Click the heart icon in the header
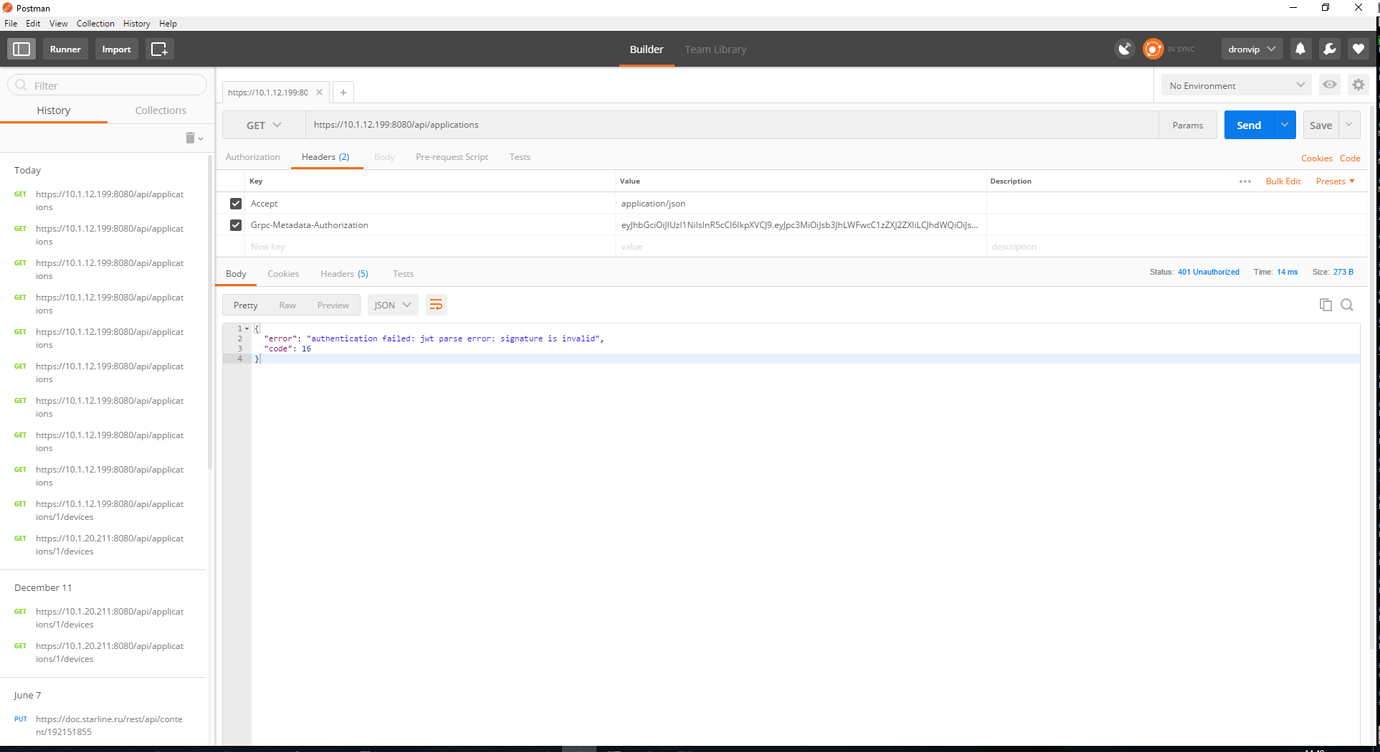 click(x=1357, y=48)
